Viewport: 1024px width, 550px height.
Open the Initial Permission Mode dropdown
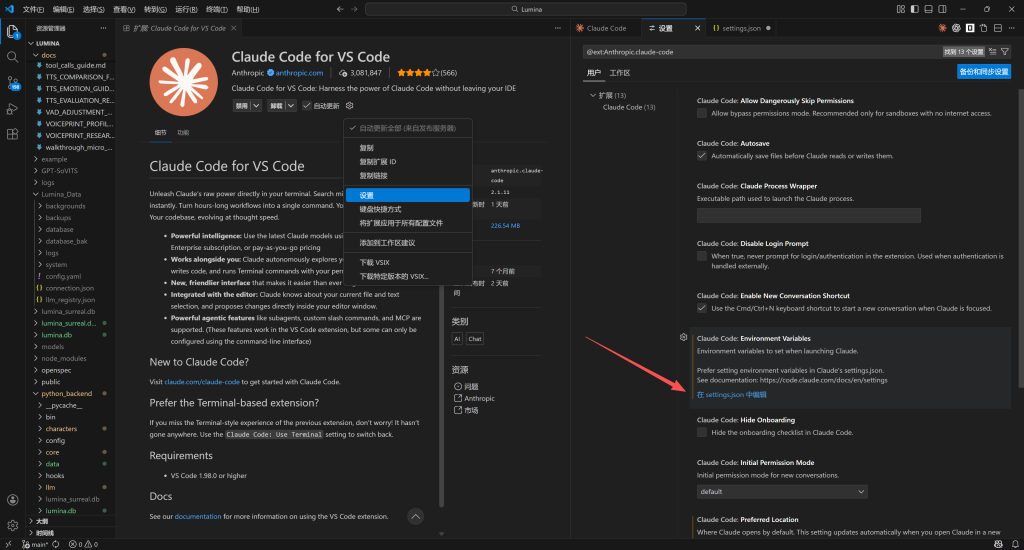[x=782, y=491]
